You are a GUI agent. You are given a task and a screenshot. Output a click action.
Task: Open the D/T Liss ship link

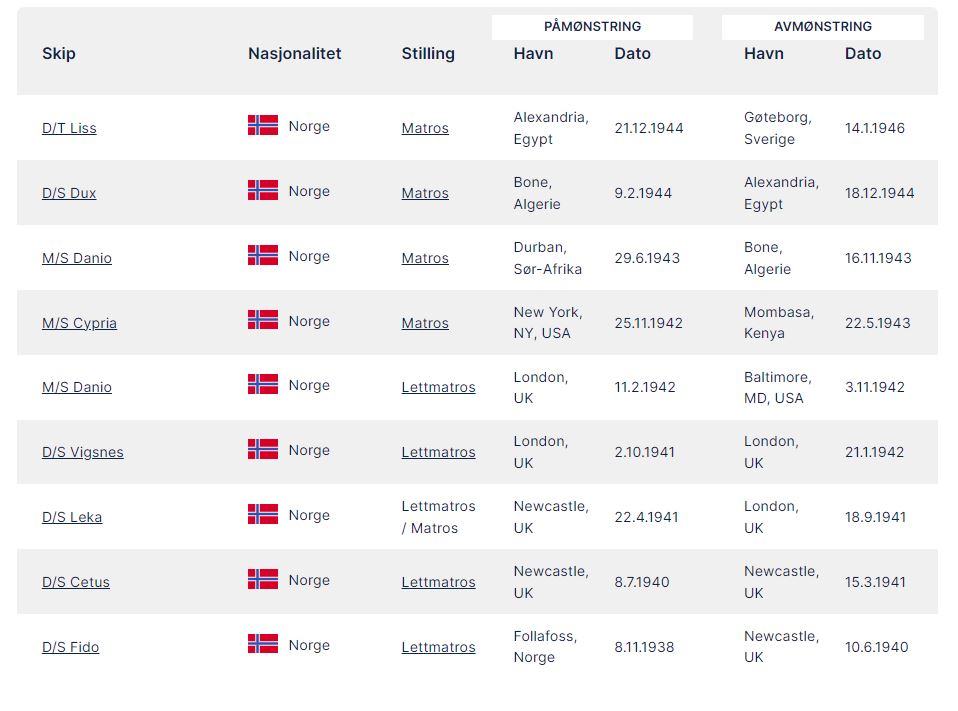coord(69,128)
